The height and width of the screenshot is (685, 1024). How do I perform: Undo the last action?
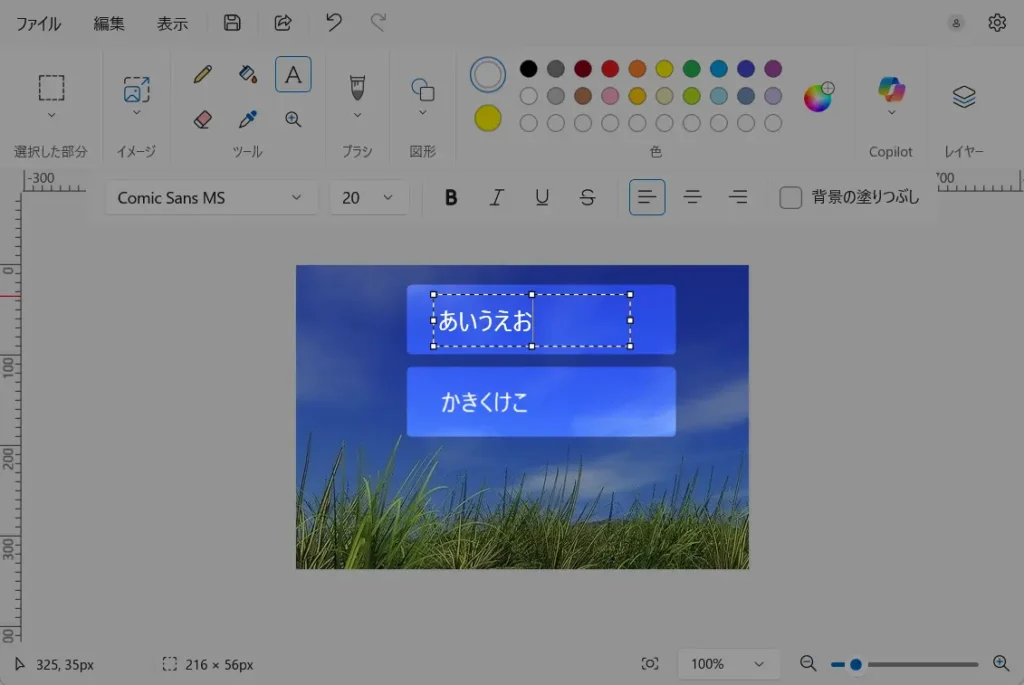pos(334,23)
